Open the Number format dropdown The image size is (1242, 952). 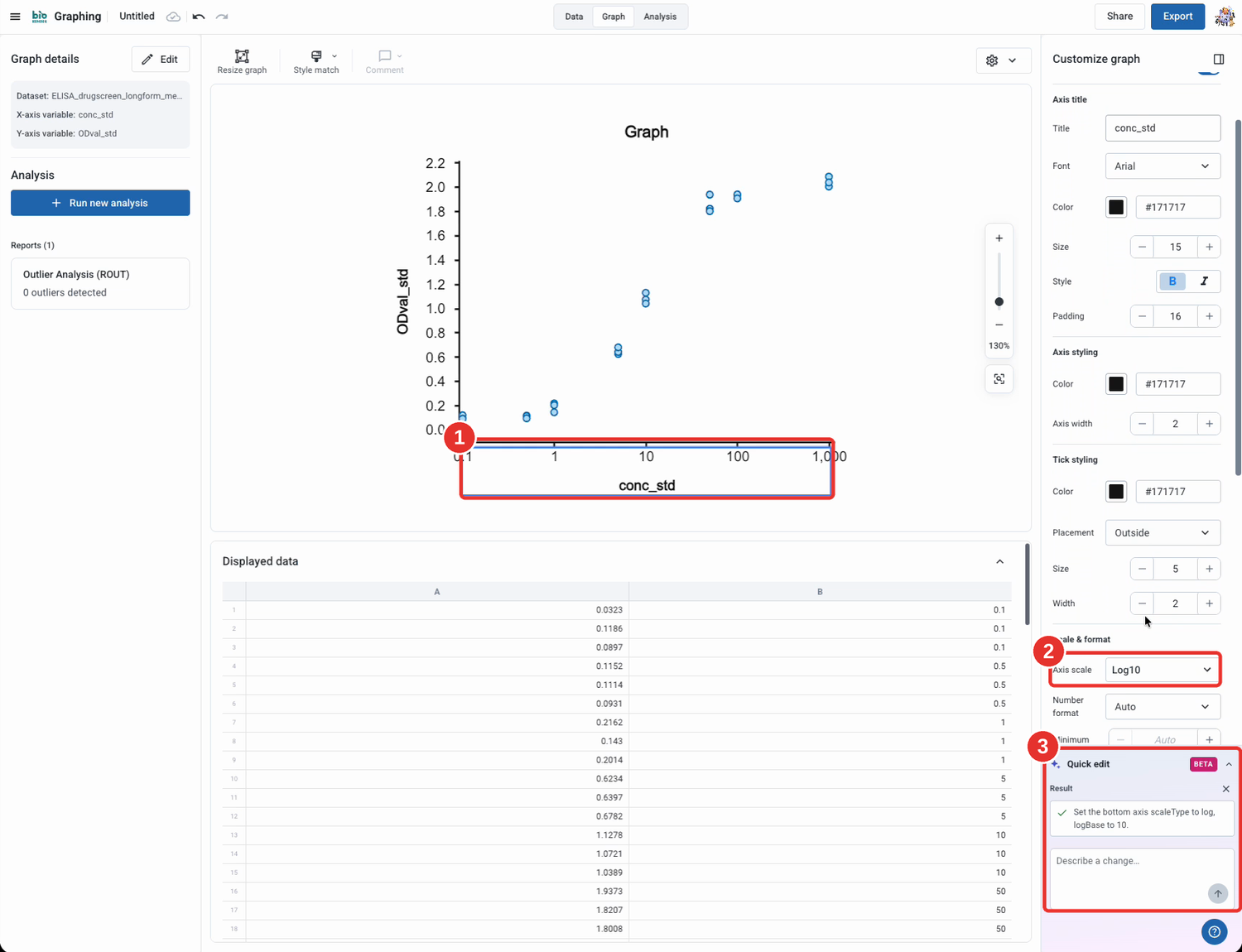point(1163,707)
